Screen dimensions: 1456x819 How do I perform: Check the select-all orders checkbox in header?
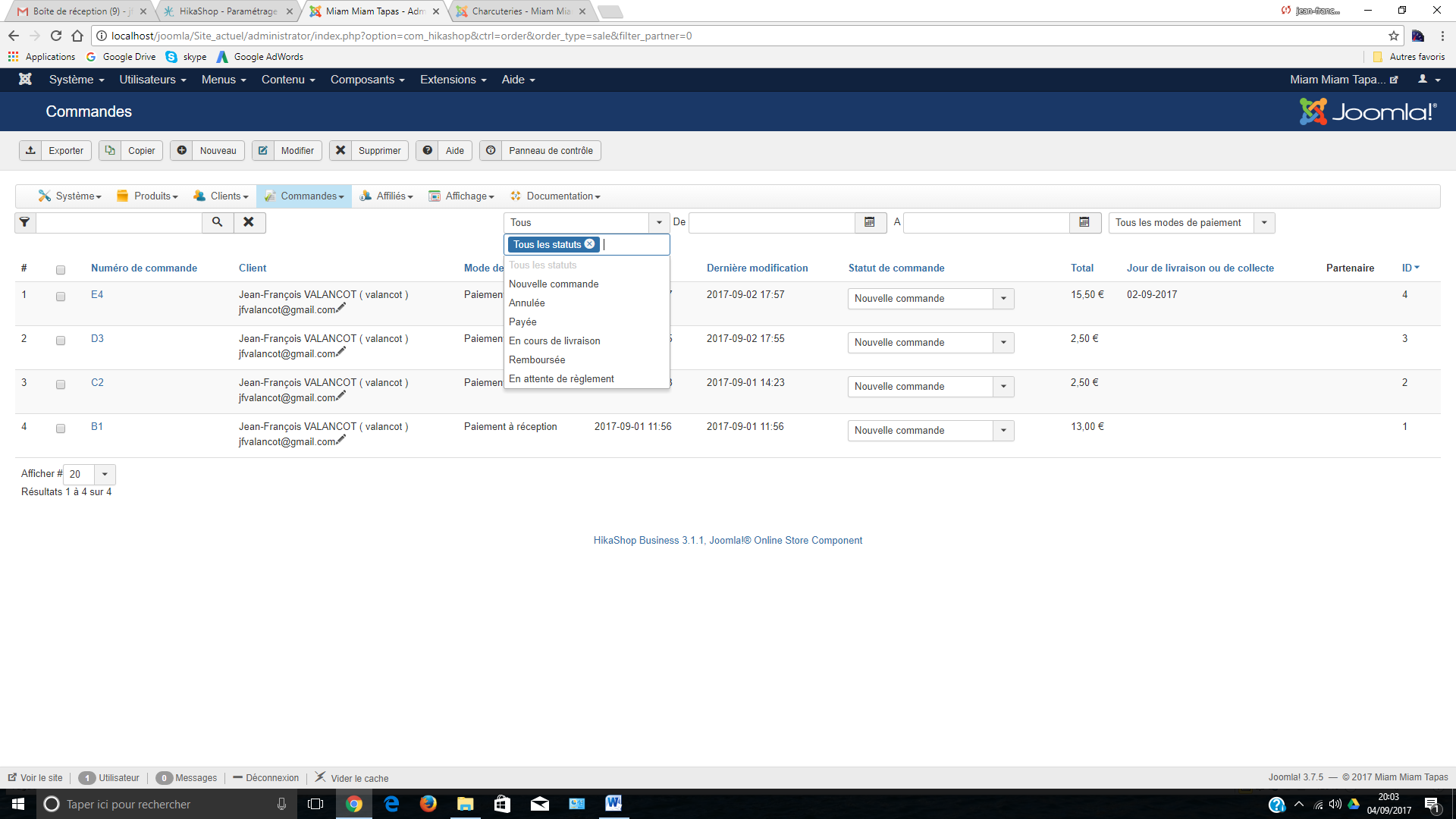pos(61,269)
